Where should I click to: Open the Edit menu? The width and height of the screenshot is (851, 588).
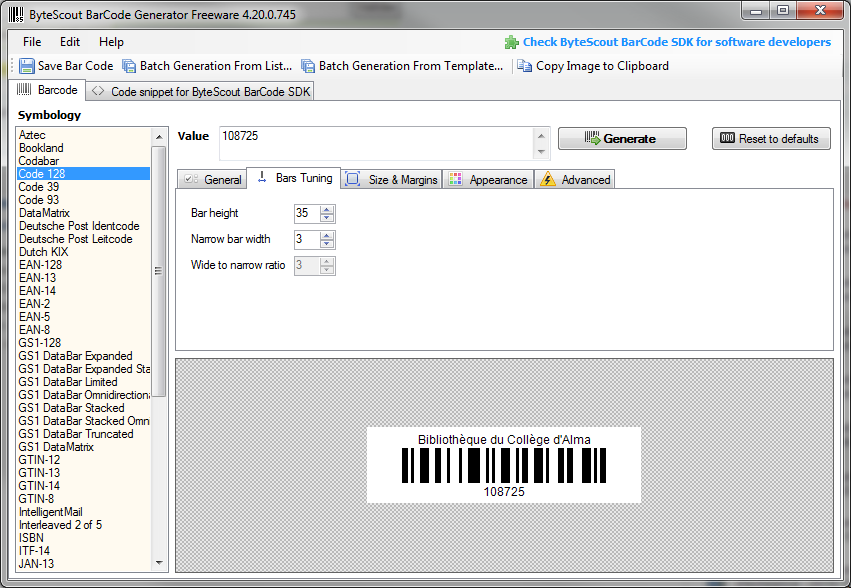click(x=70, y=42)
